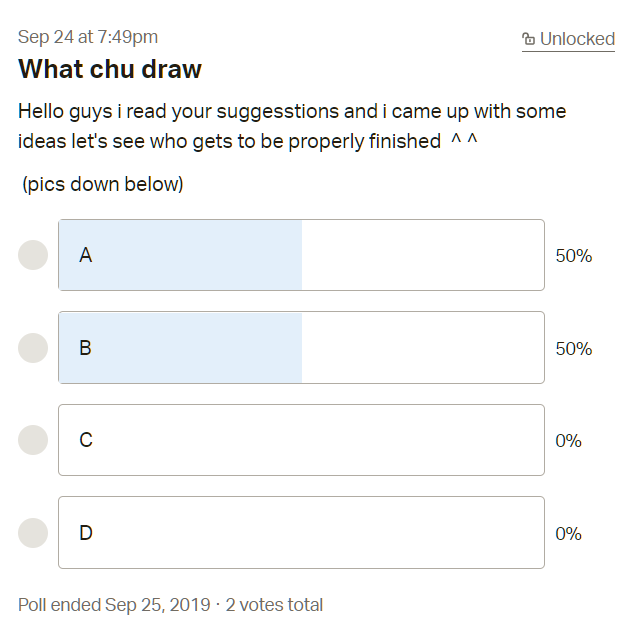The image size is (628, 626).
Task: Click the open padlock icon beside Unlocked
Action: [528, 40]
